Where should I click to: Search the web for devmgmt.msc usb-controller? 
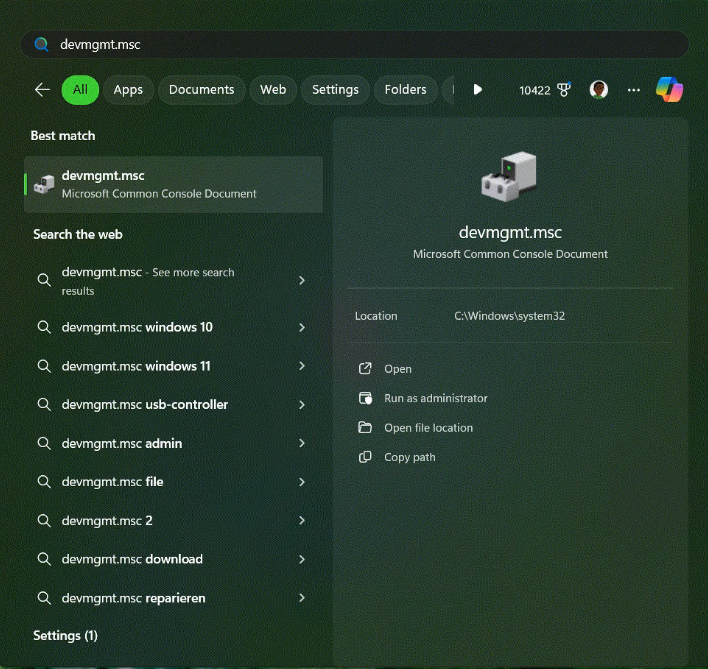point(173,404)
